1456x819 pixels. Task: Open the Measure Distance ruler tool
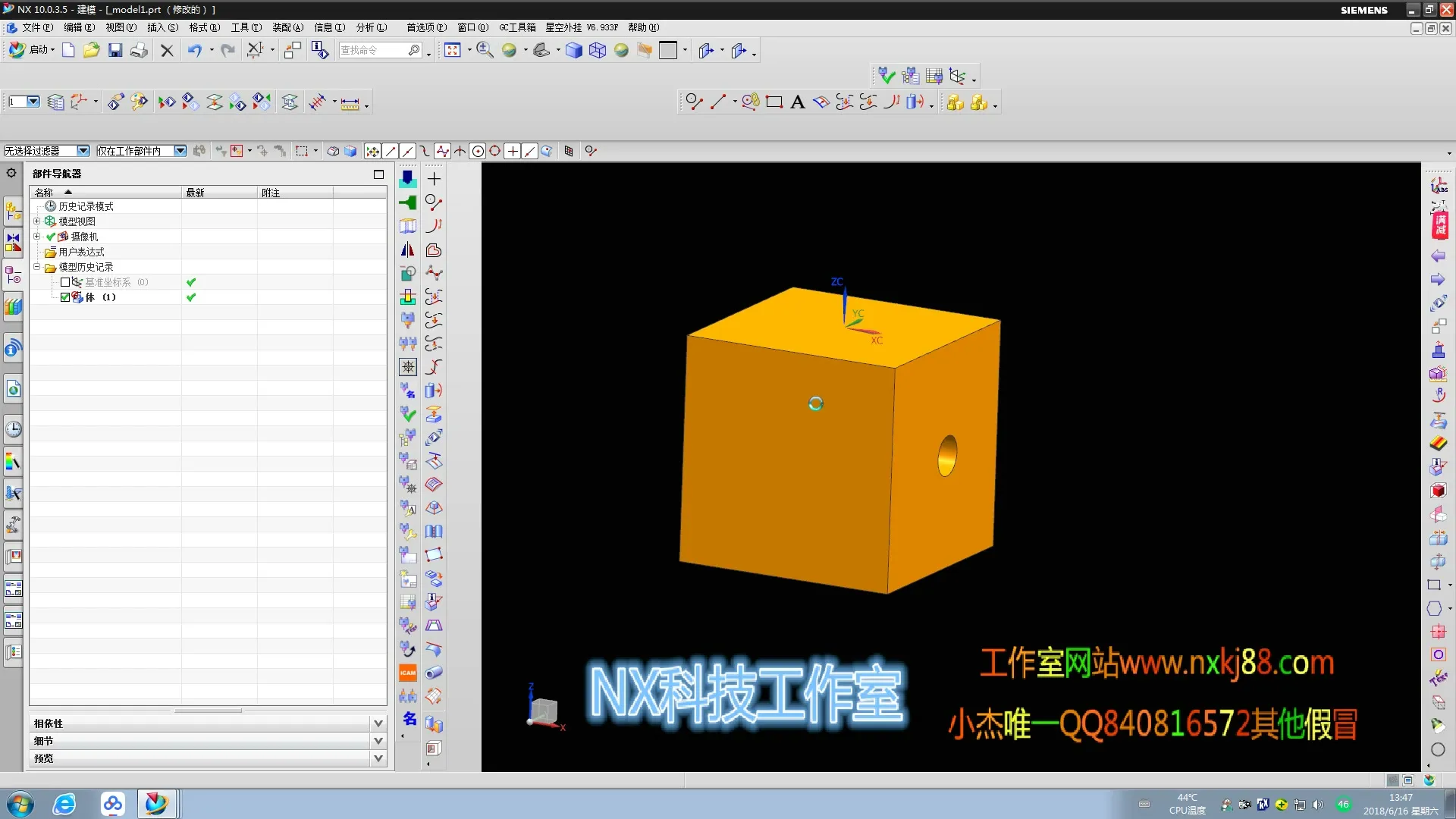350,103
